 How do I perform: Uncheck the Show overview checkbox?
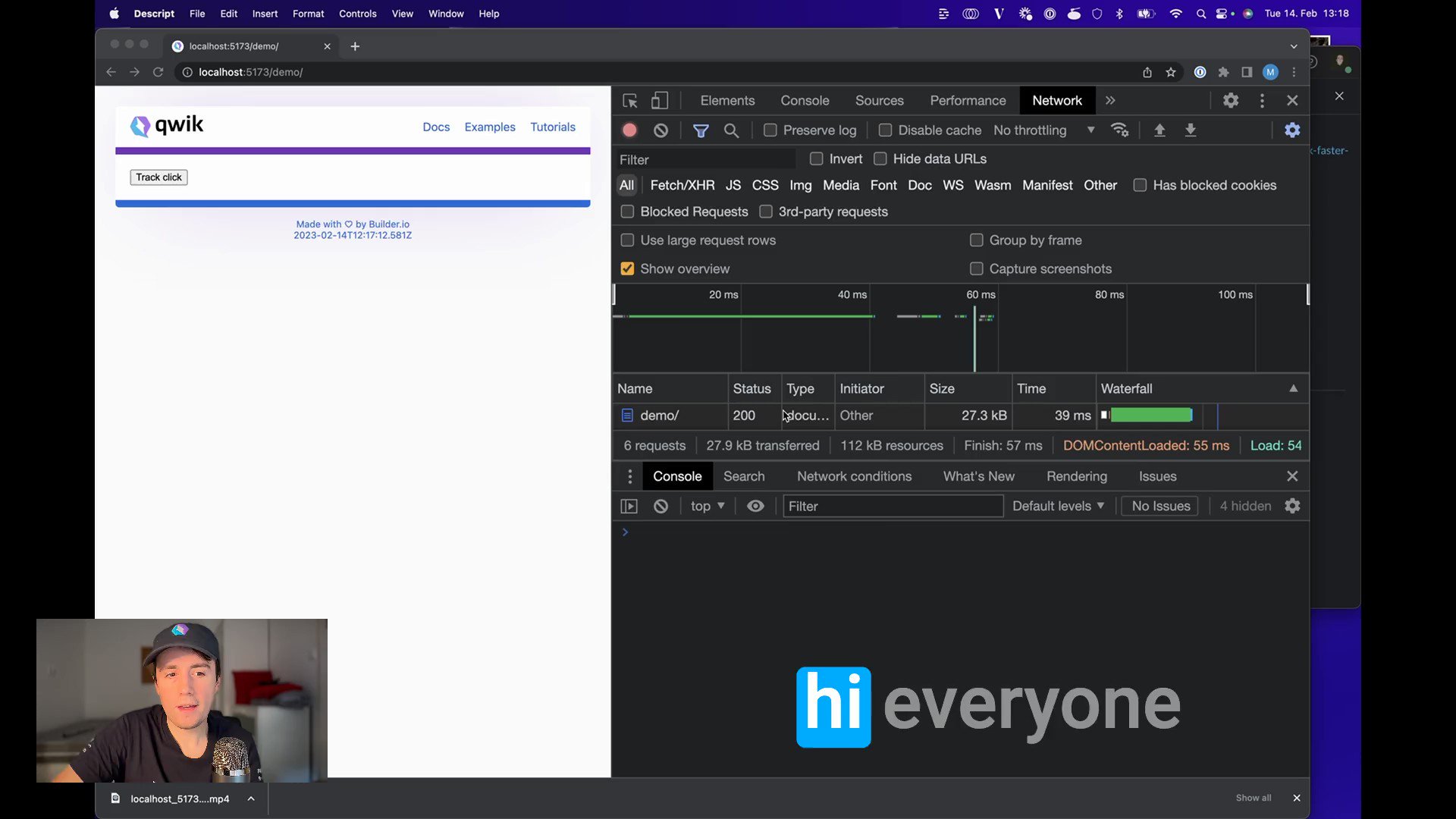(x=627, y=268)
